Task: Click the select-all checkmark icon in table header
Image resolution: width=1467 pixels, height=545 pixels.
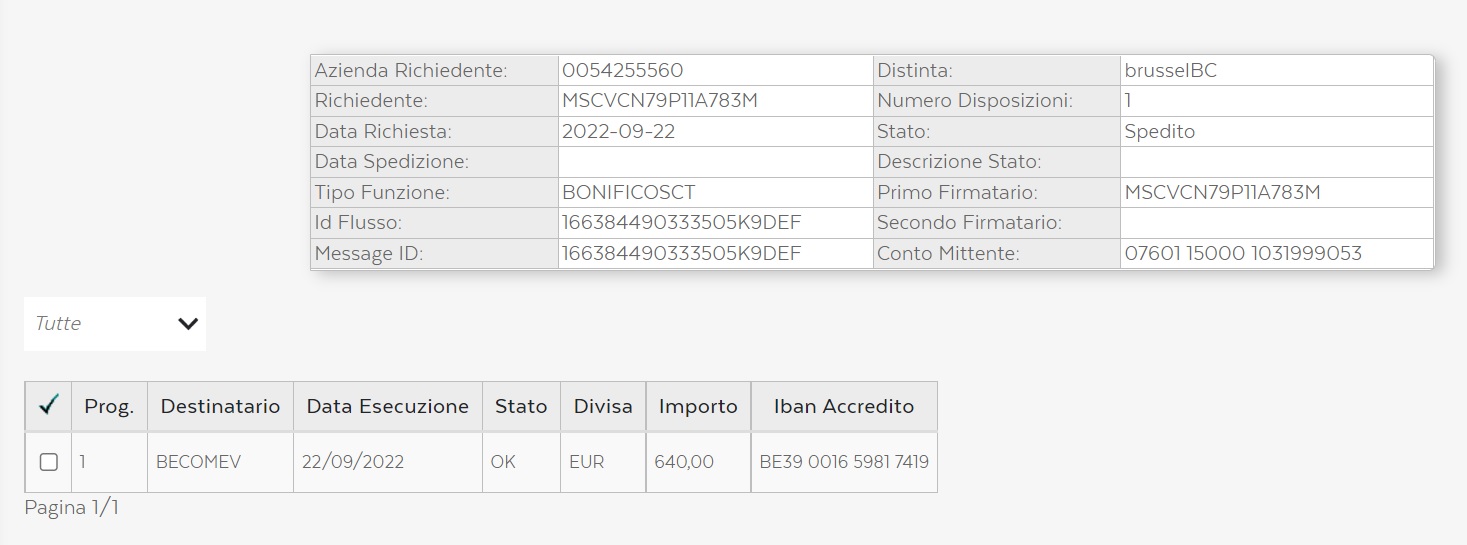Action: [48, 406]
